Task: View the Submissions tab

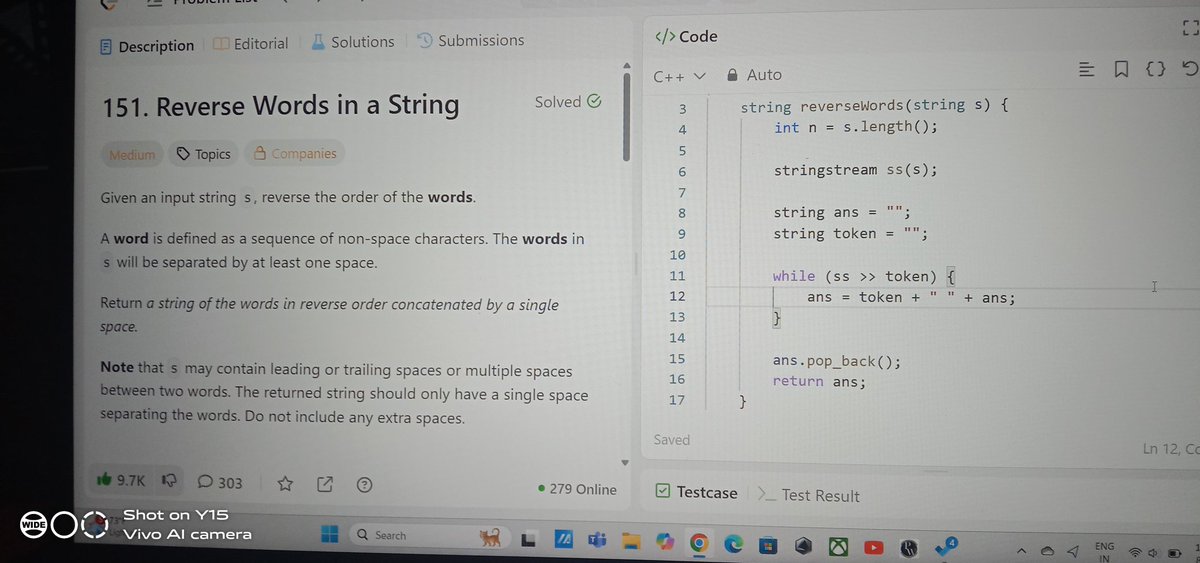Action: click(x=470, y=40)
